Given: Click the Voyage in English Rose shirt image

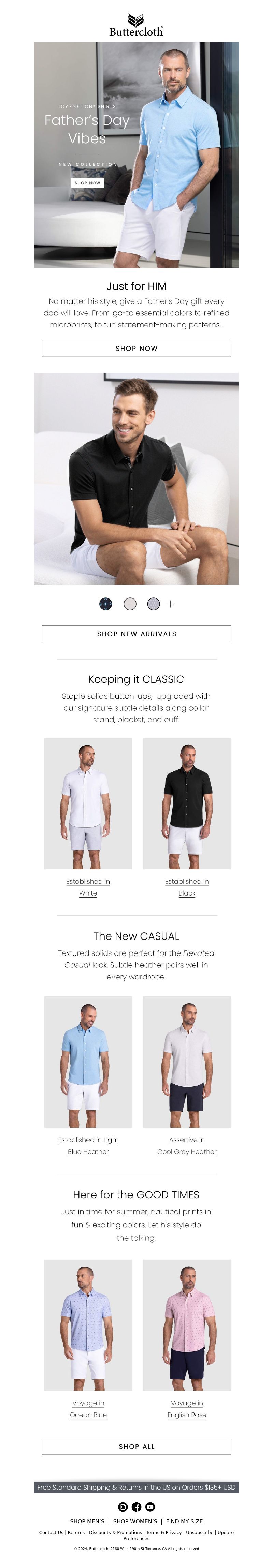Looking at the screenshot, I should 187,1325.
